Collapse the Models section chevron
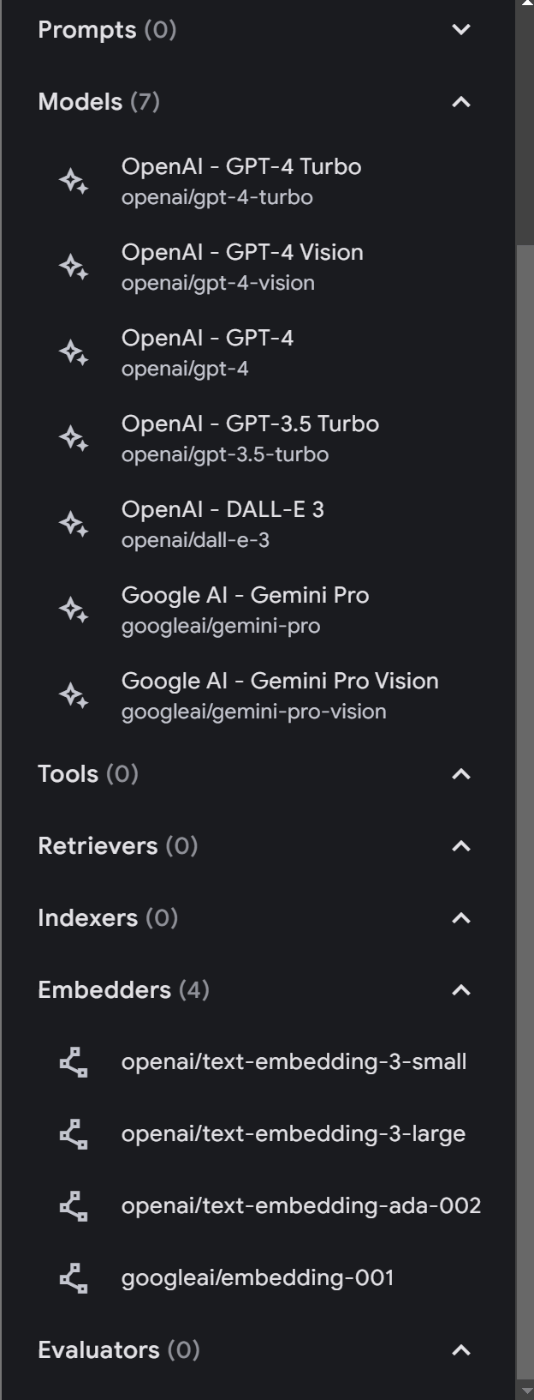The image size is (534, 1400). (x=461, y=102)
